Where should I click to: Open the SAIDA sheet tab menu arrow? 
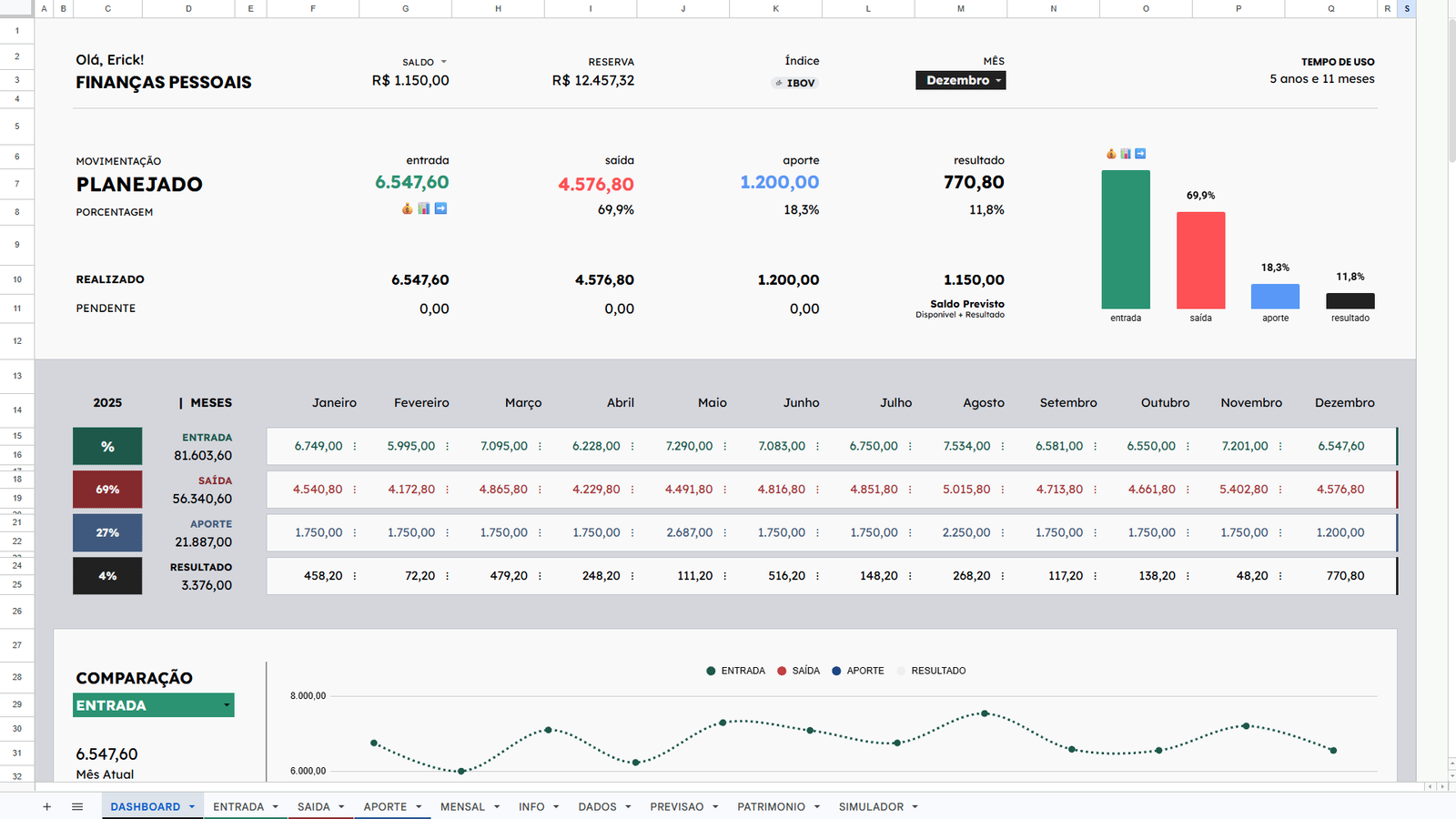coord(341,807)
